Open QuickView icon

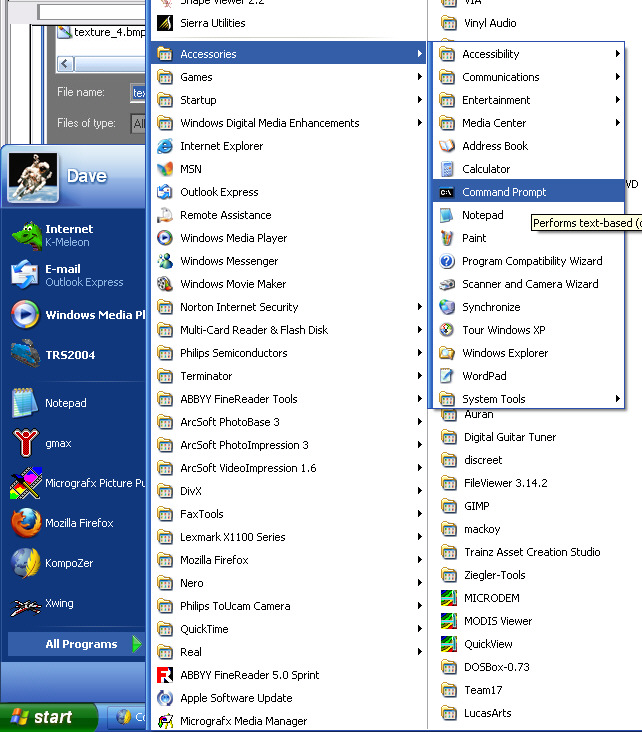coord(449,644)
